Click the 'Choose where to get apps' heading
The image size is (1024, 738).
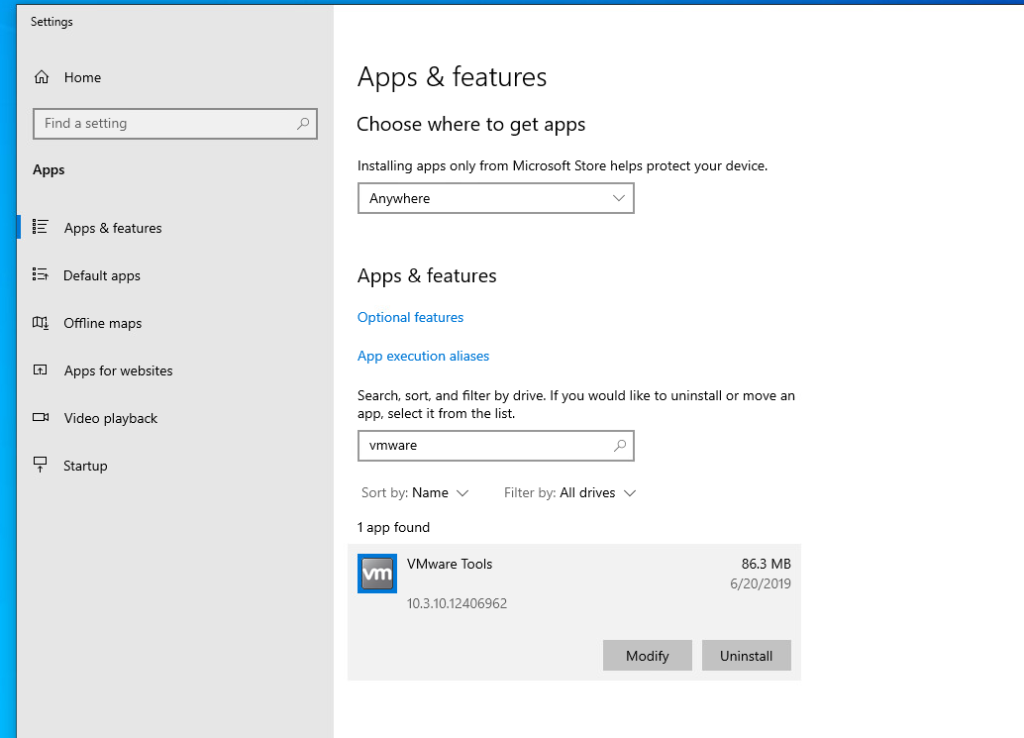pyautogui.click(x=471, y=124)
